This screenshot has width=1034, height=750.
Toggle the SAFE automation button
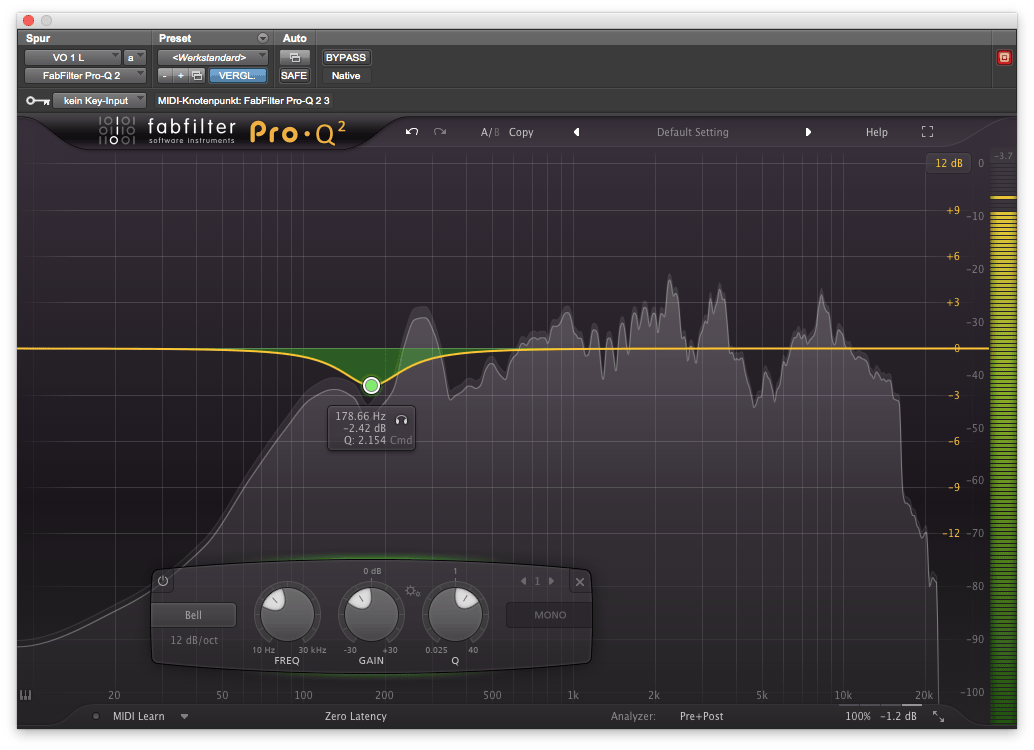pyautogui.click(x=294, y=76)
